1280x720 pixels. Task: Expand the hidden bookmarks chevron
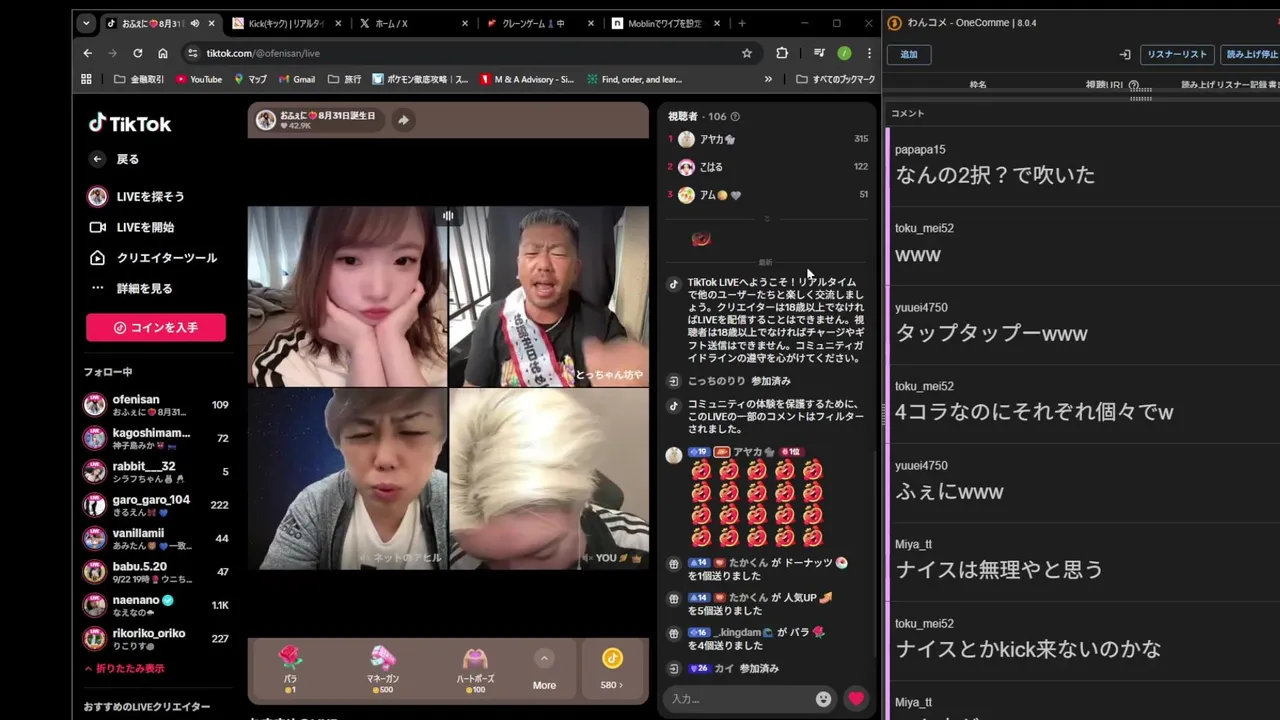click(768, 79)
